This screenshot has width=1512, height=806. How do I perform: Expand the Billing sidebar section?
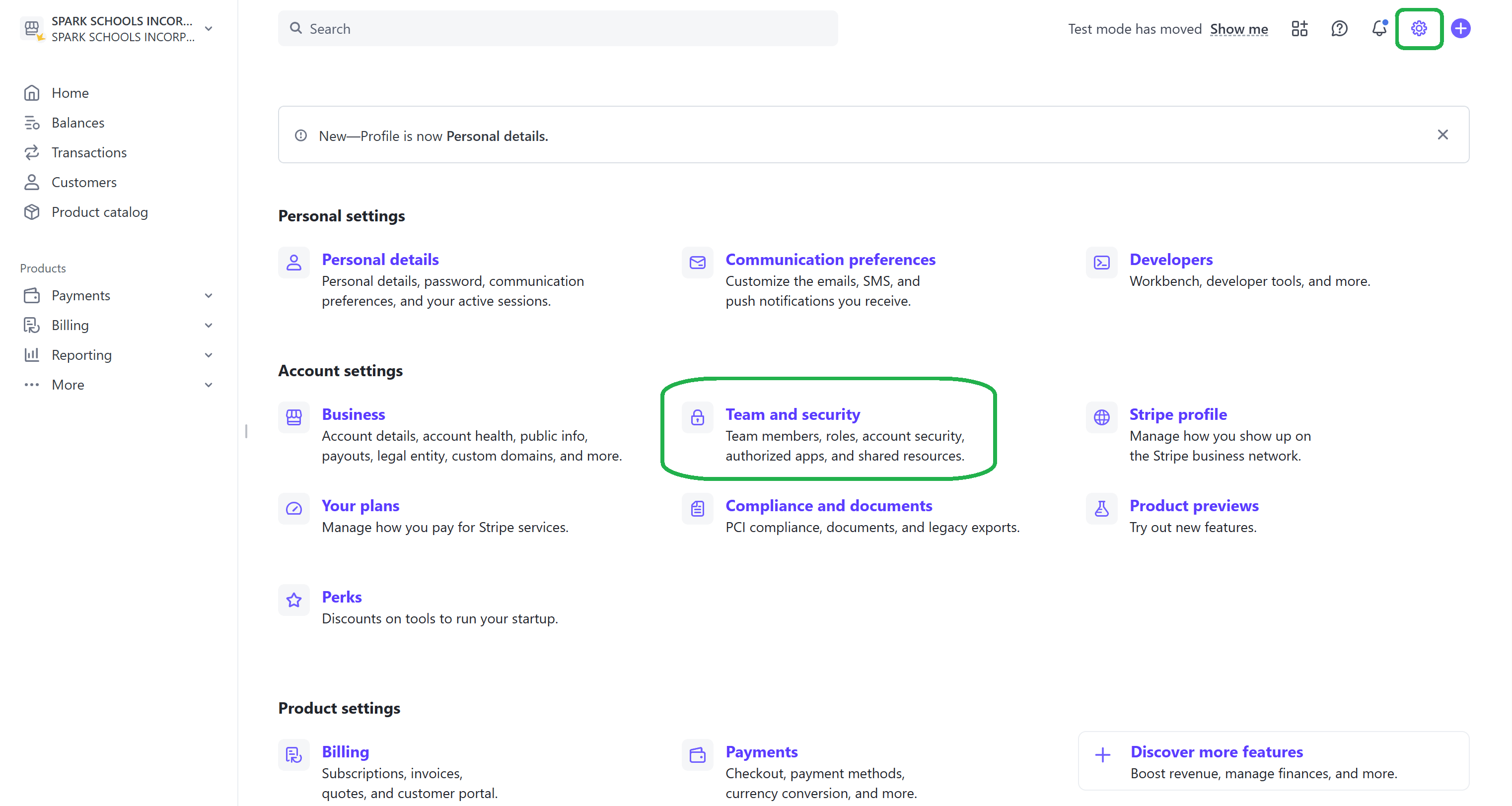[209, 326]
